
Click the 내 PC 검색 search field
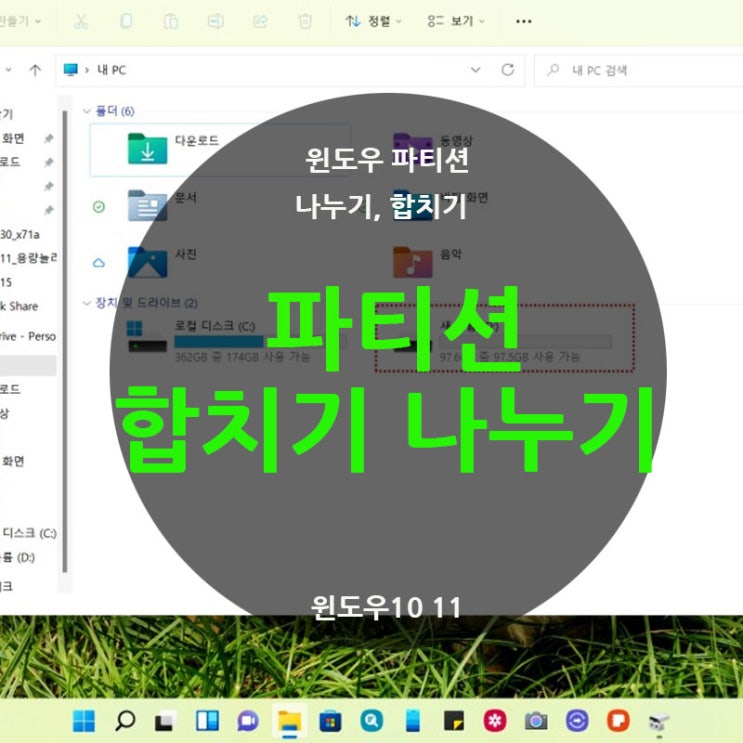click(x=638, y=71)
